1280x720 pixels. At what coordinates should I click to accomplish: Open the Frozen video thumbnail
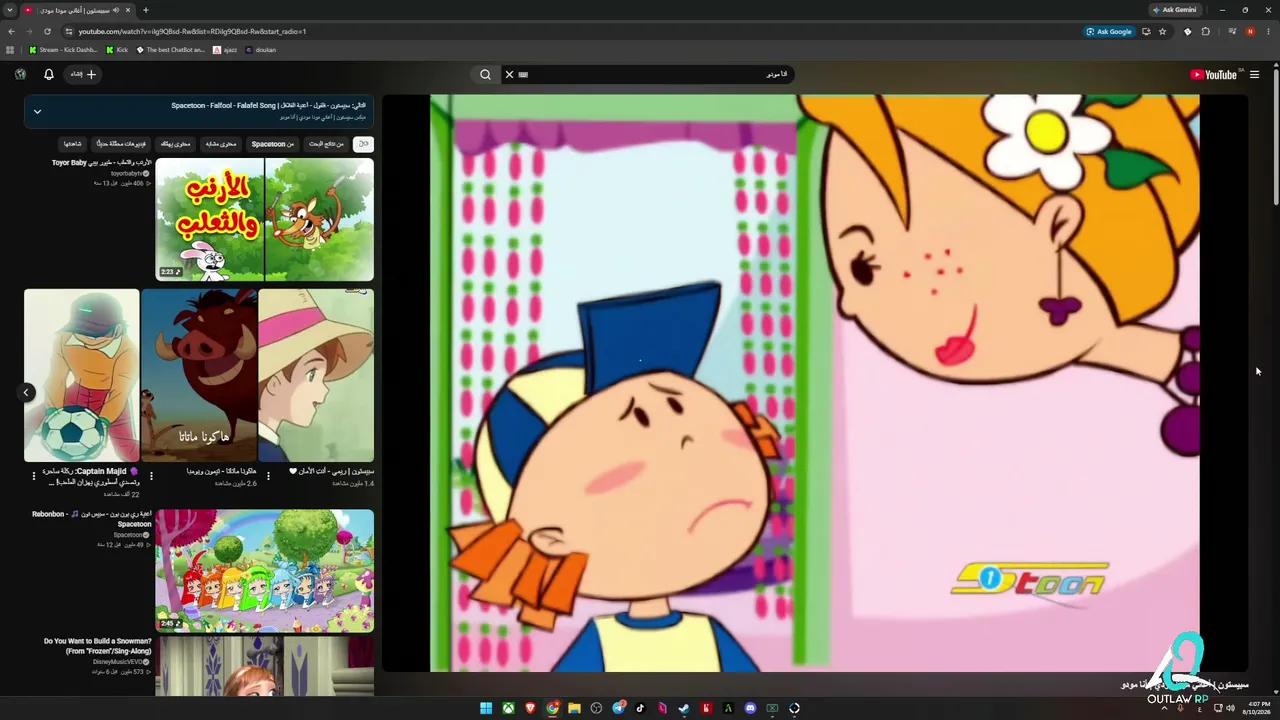tap(264, 666)
